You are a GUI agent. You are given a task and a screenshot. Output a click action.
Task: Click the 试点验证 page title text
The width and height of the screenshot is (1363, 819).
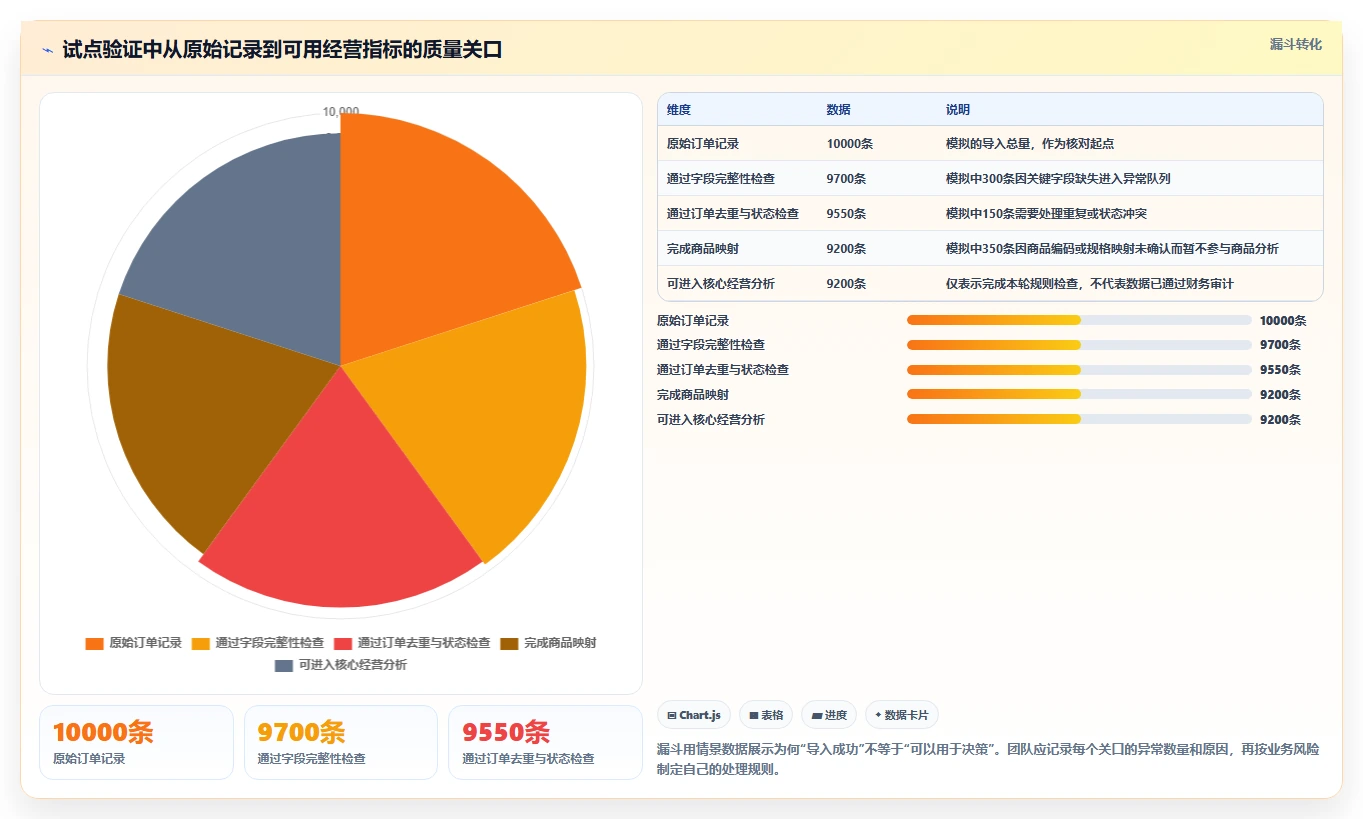[282, 50]
